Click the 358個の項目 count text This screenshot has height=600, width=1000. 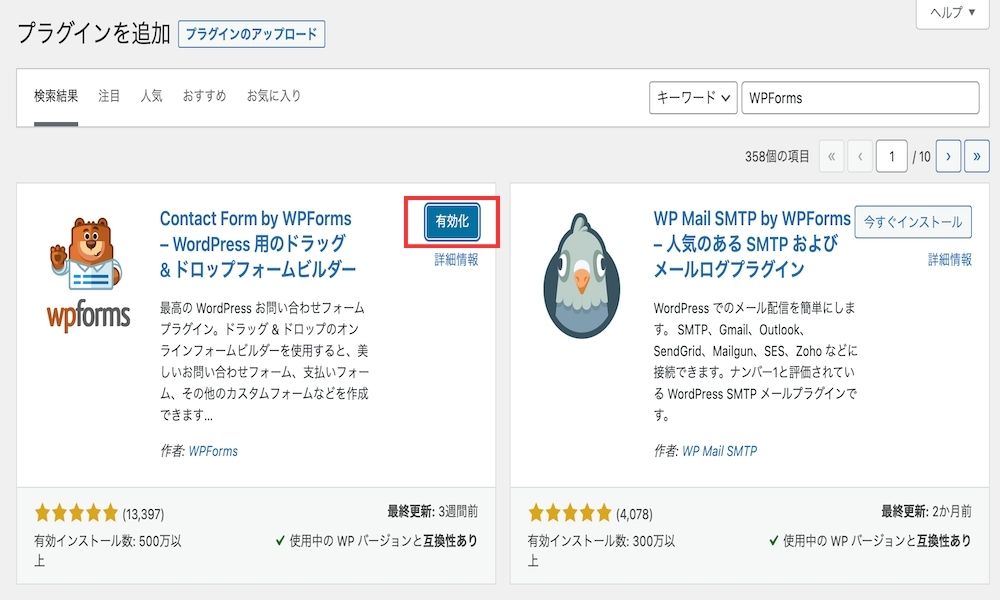(777, 156)
